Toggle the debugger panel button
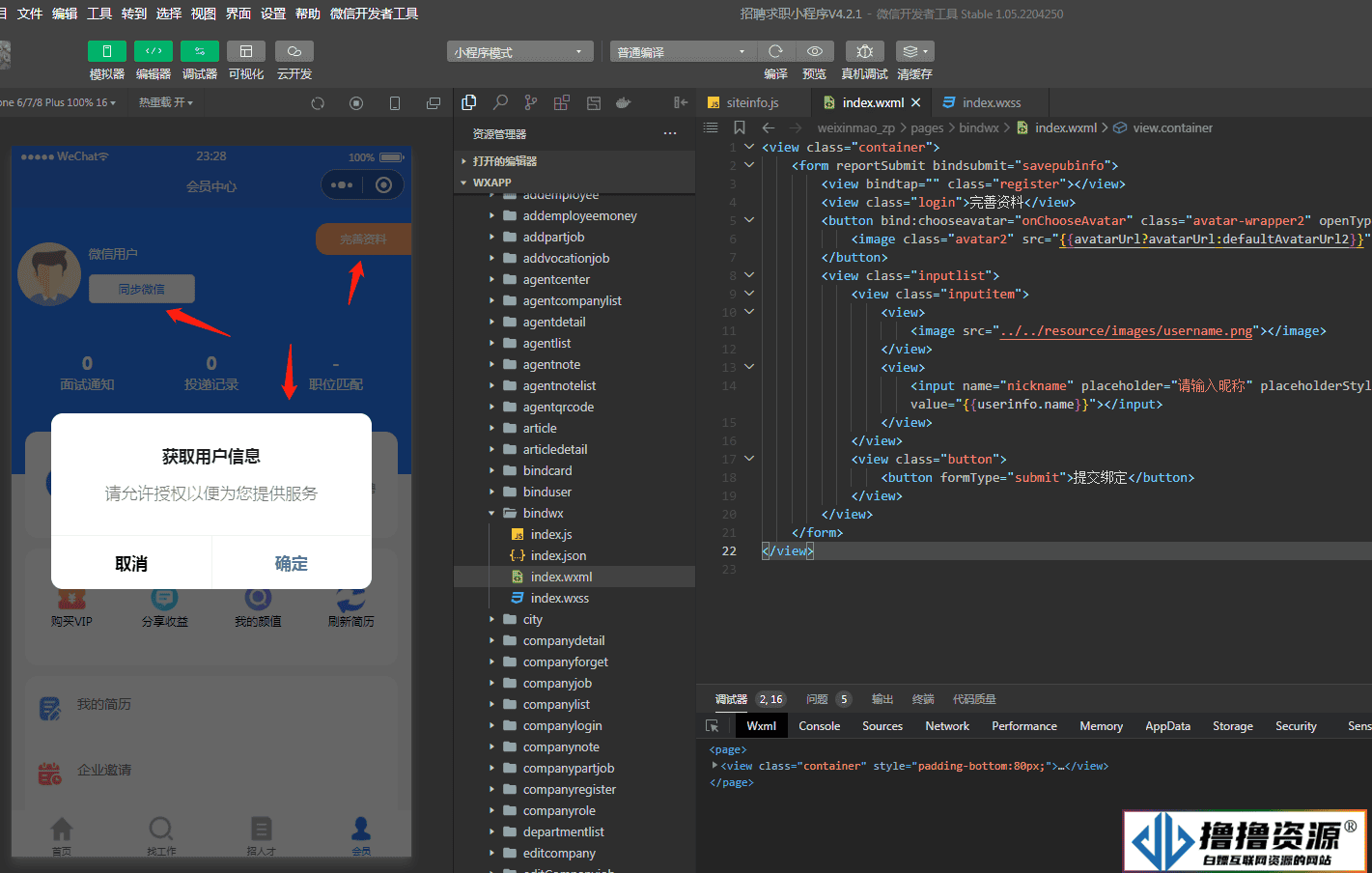The height and width of the screenshot is (873, 1372). [x=200, y=51]
